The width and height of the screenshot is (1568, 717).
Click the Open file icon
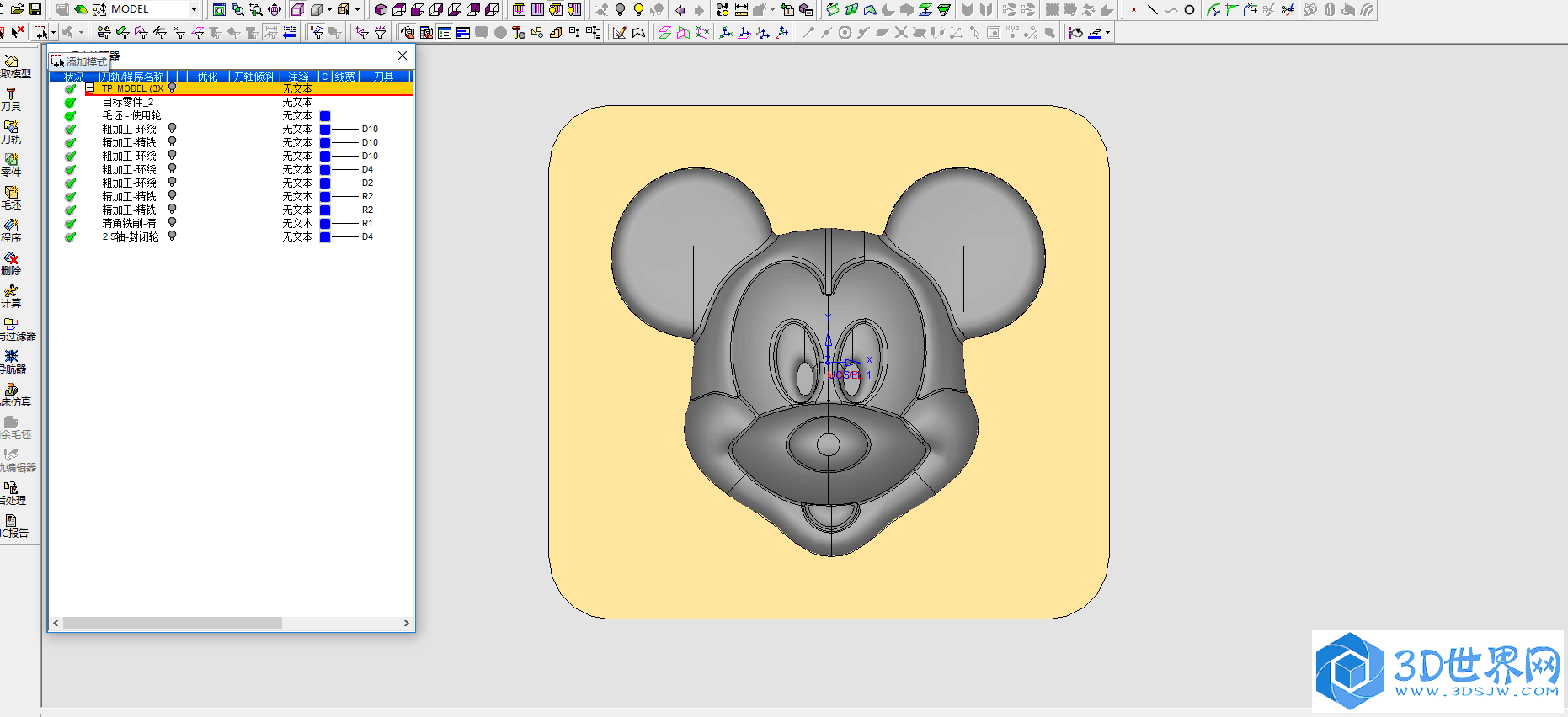pyautogui.click(x=17, y=9)
